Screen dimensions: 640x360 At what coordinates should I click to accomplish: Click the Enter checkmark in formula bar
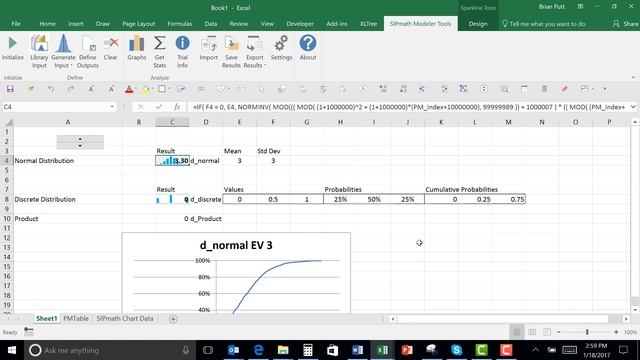[159, 107]
